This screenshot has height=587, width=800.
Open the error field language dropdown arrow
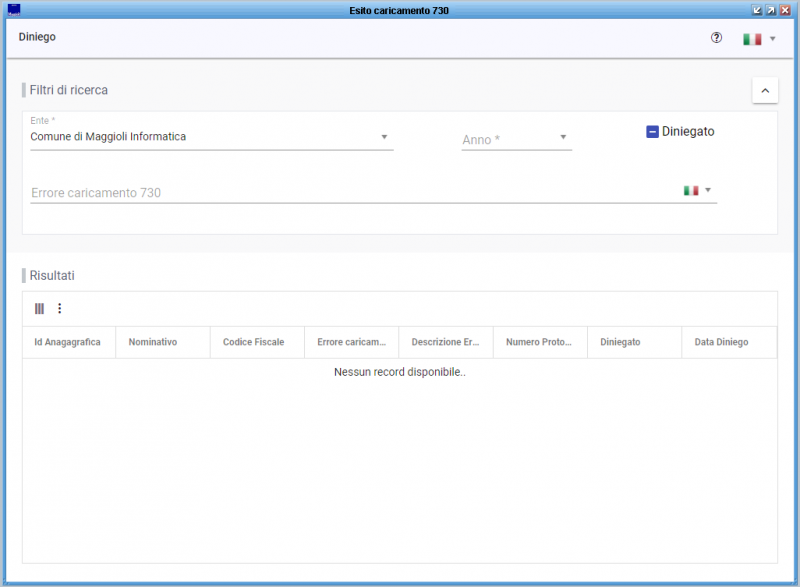coord(708,190)
